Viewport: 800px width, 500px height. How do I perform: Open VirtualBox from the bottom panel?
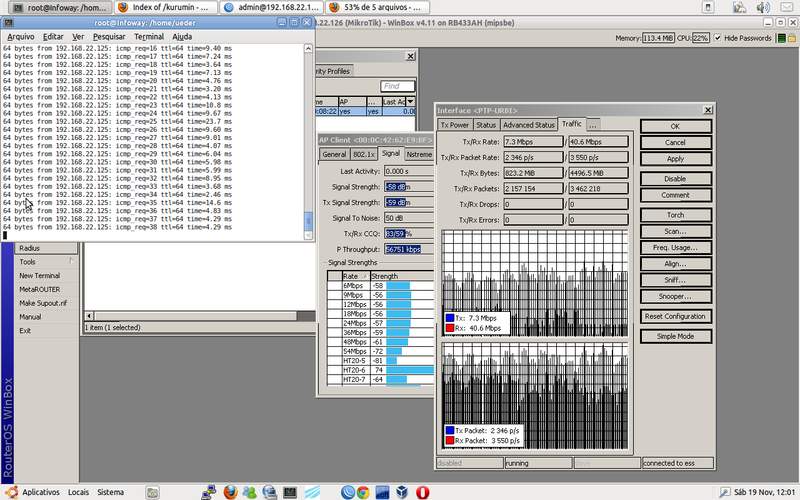[400, 492]
